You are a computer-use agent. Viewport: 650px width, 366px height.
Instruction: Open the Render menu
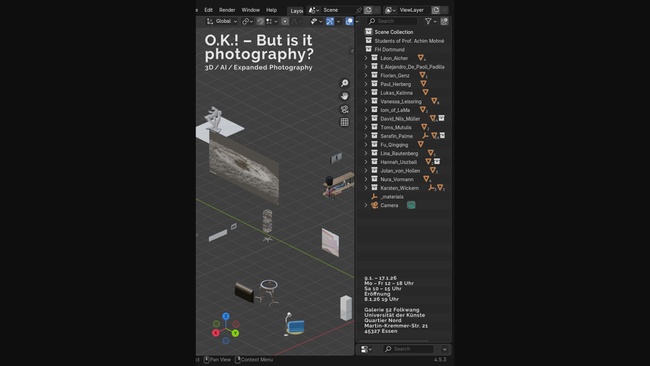click(227, 10)
